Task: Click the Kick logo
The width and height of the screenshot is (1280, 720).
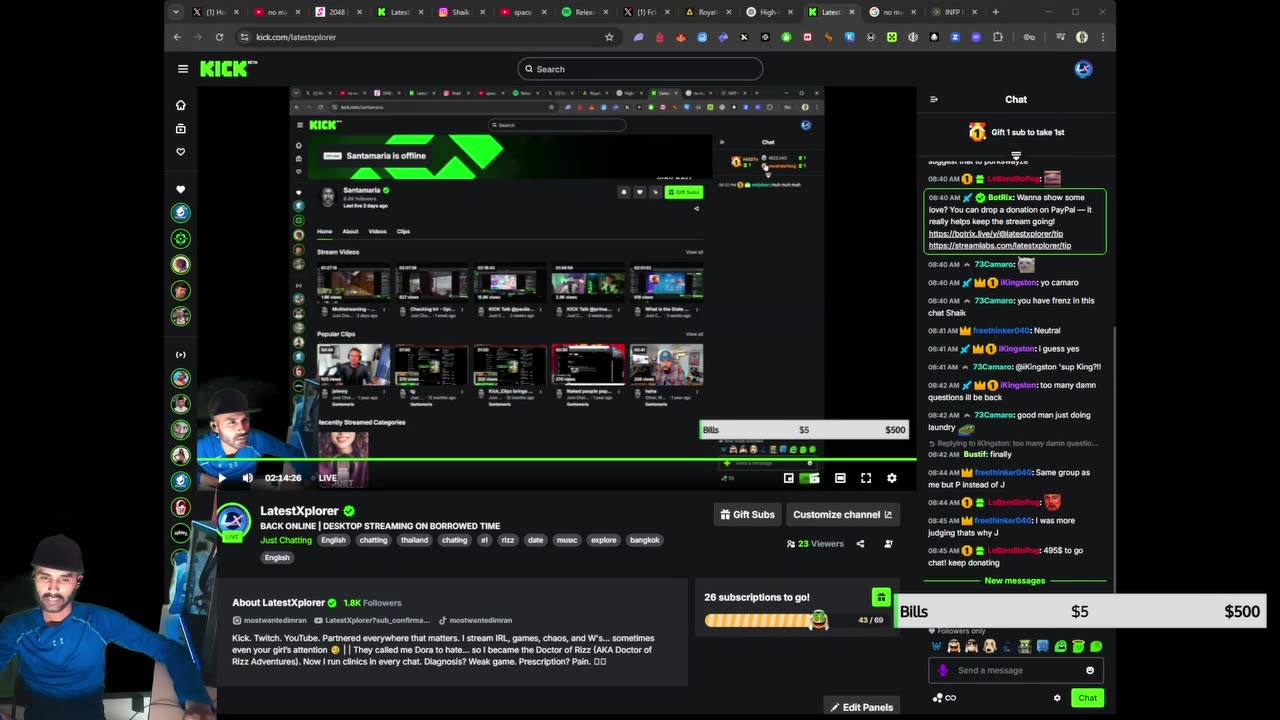Action: tap(228, 69)
